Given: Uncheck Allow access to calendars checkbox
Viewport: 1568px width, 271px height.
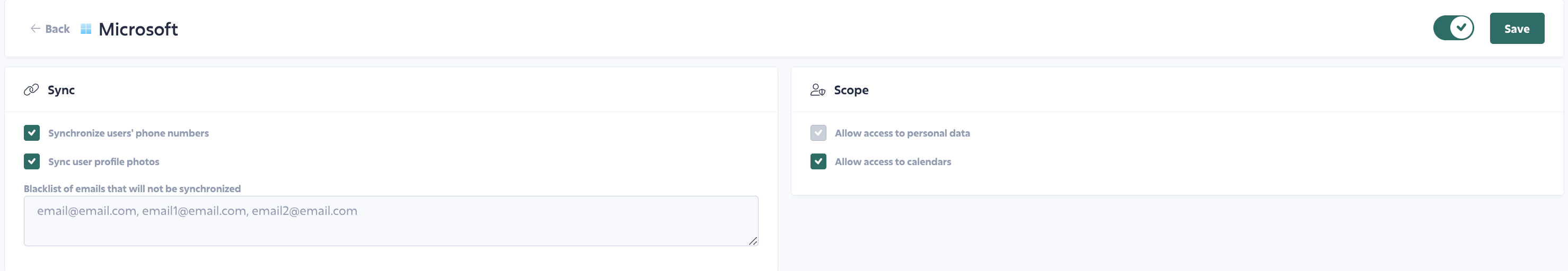Looking at the screenshot, I should 818,161.
